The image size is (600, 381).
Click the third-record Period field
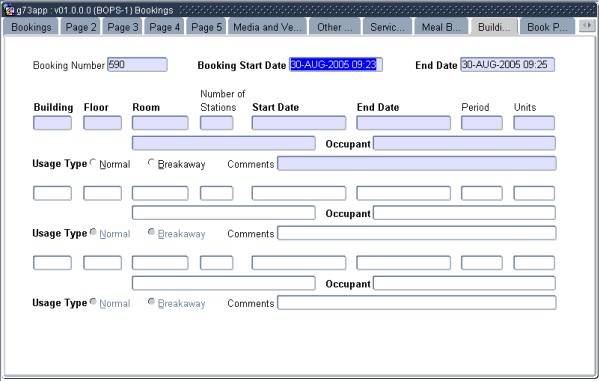click(x=482, y=263)
